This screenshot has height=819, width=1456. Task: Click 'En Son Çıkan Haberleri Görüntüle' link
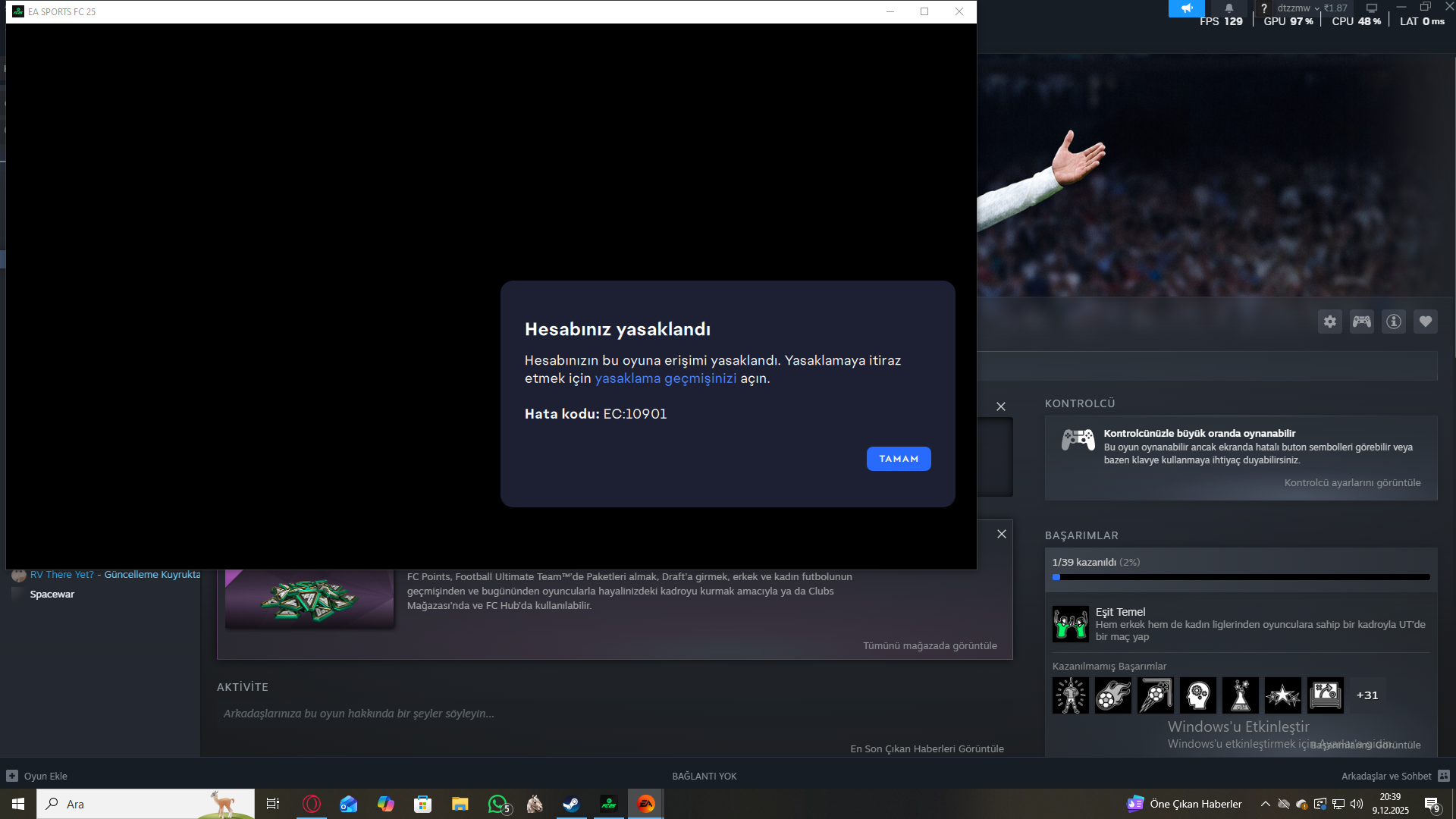[x=927, y=749]
